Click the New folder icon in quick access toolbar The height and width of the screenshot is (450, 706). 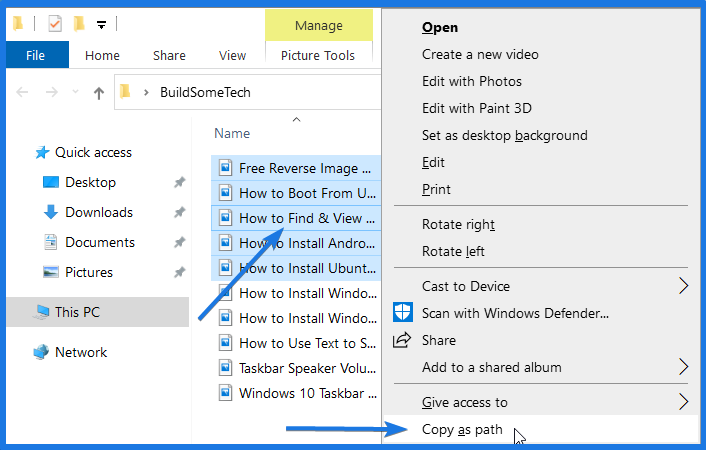pyautogui.click(x=79, y=23)
